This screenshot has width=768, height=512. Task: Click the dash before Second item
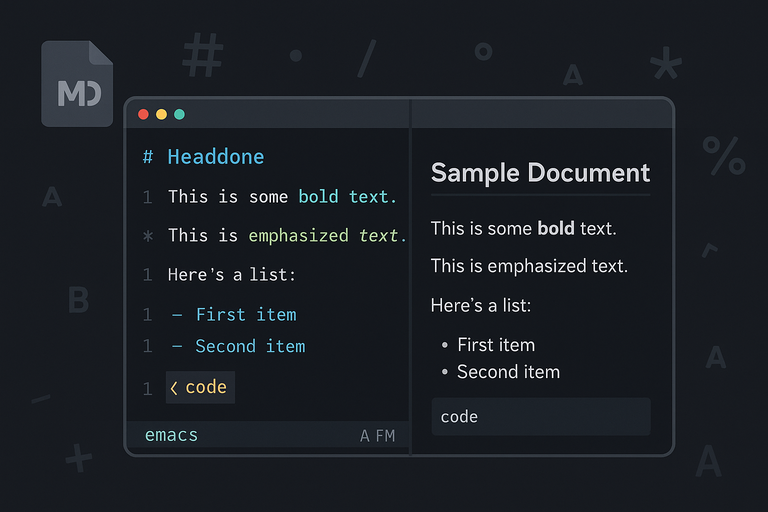[x=177, y=346]
